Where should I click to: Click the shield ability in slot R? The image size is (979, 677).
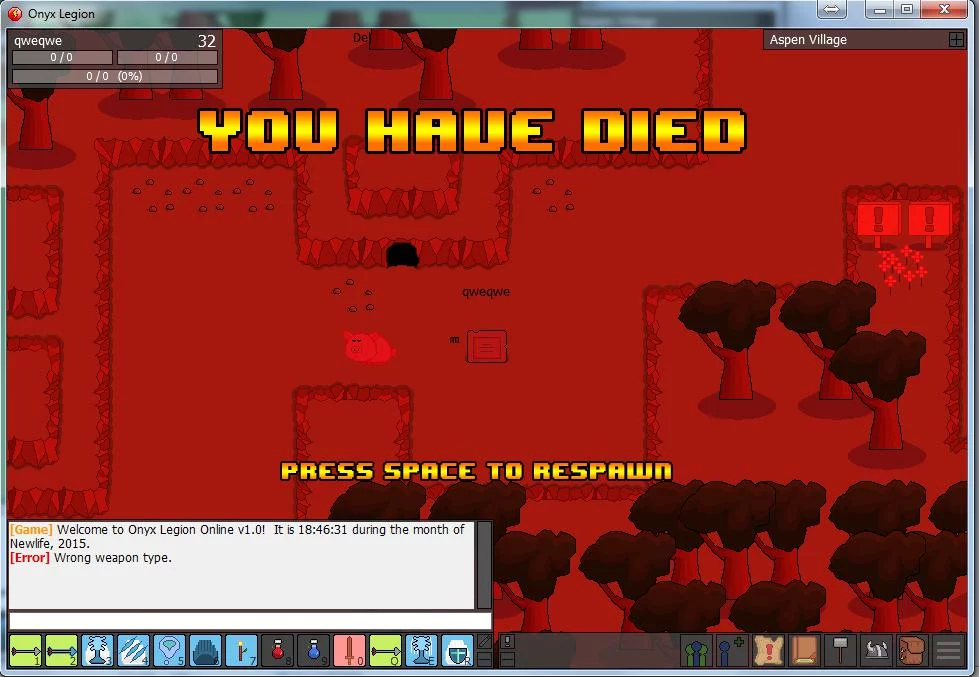458,650
